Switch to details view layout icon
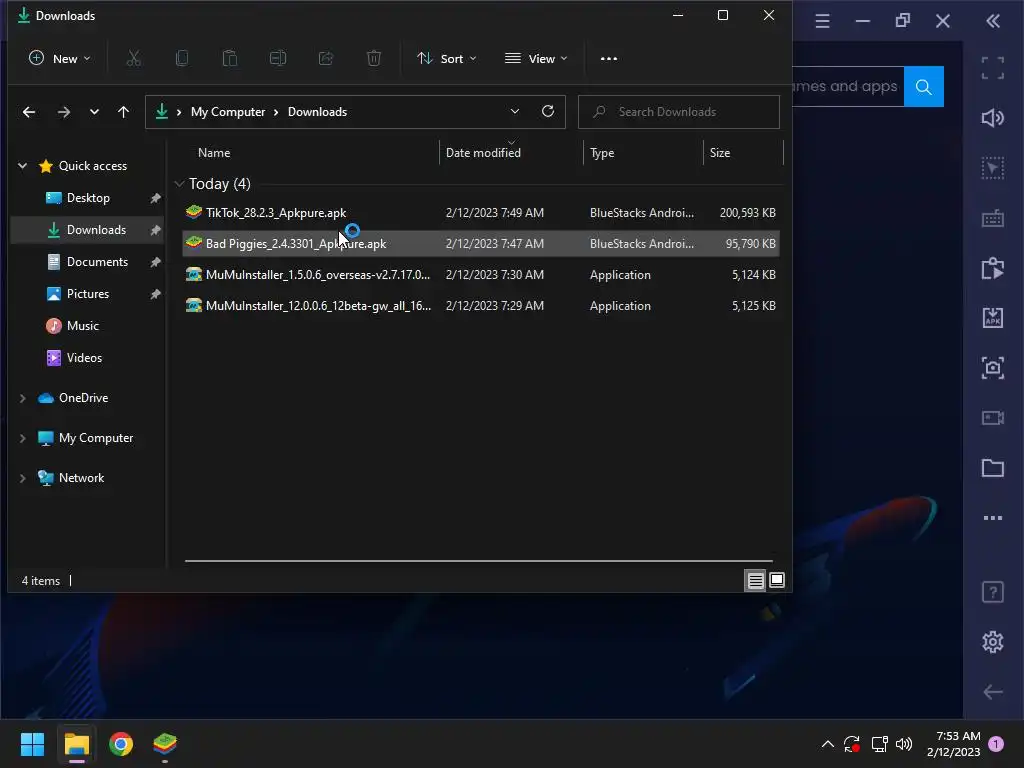The image size is (1024, 768). (756, 581)
